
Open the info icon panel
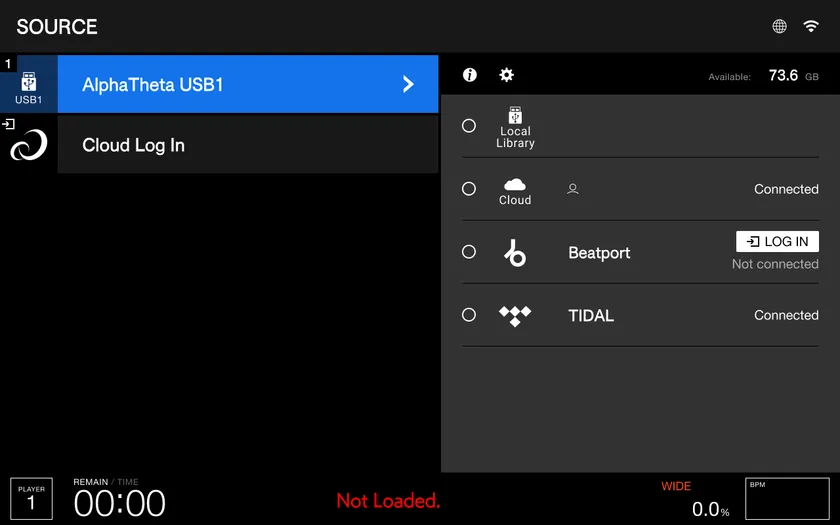pyautogui.click(x=470, y=74)
